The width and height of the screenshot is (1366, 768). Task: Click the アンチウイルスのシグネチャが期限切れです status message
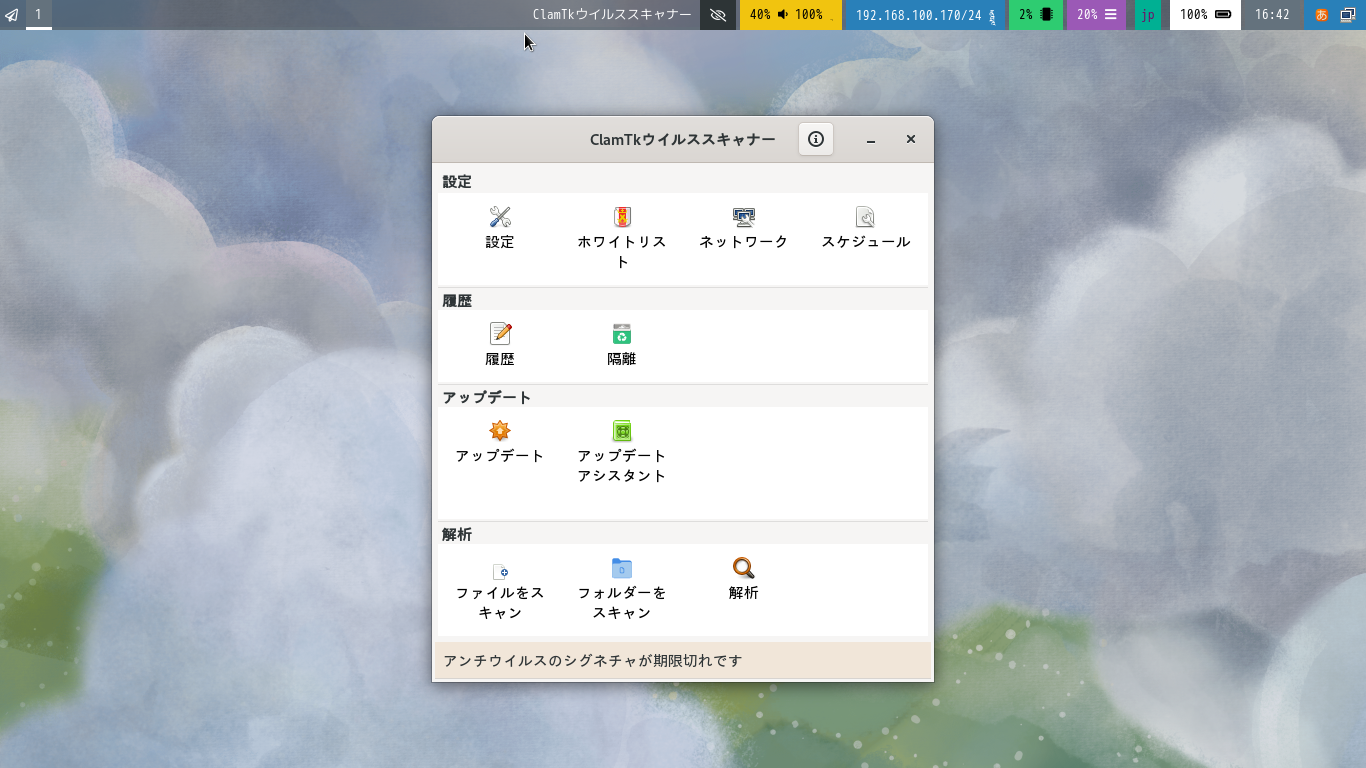593,661
